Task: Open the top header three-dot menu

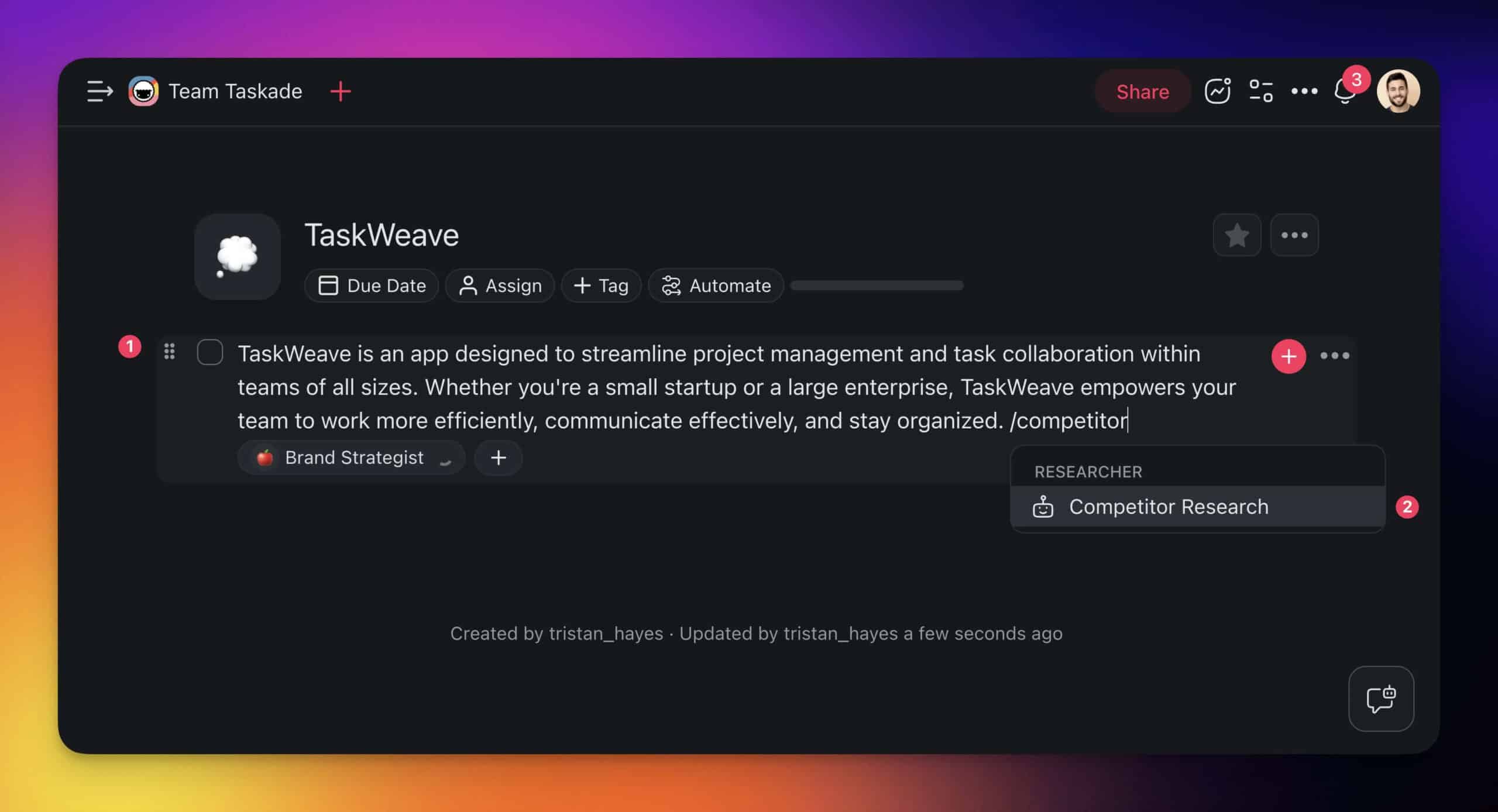Action: [1304, 91]
